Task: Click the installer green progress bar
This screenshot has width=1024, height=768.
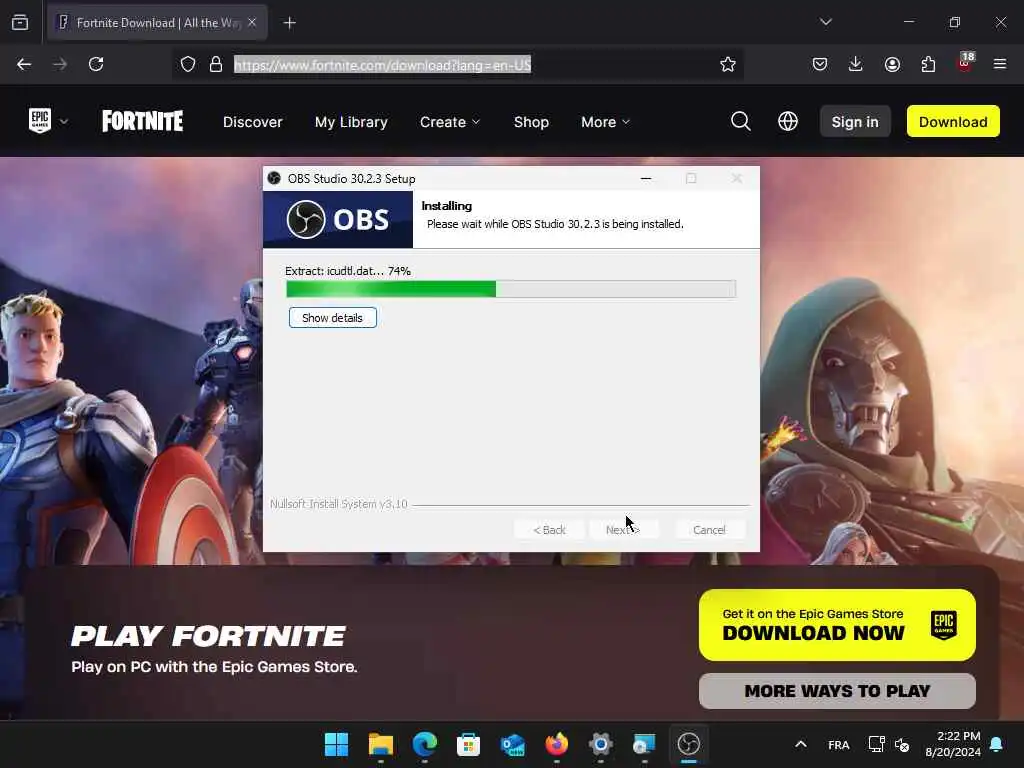Action: pyautogui.click(x=511, y=289)
